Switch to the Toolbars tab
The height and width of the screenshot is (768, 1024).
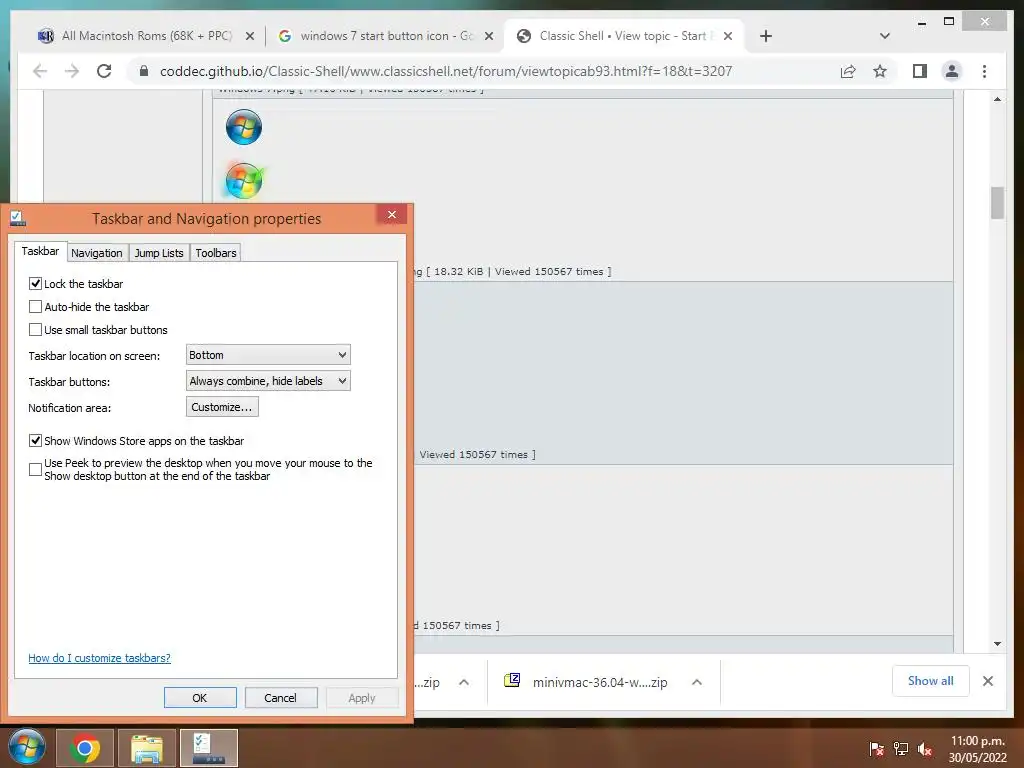(216, 253)
